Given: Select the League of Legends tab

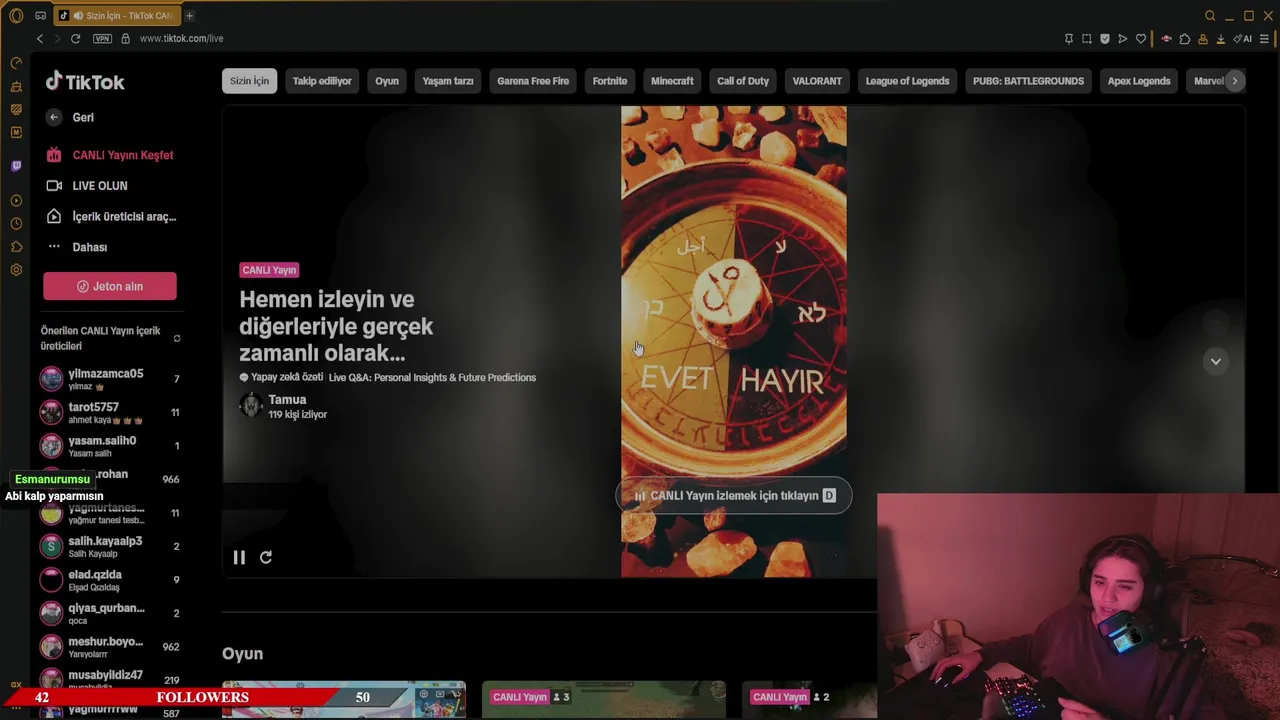Looking at the screenshot, I should point(907,81).
